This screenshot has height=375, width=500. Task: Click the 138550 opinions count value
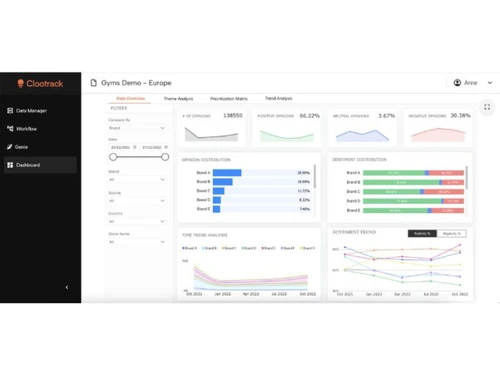(x=233, y=116)
